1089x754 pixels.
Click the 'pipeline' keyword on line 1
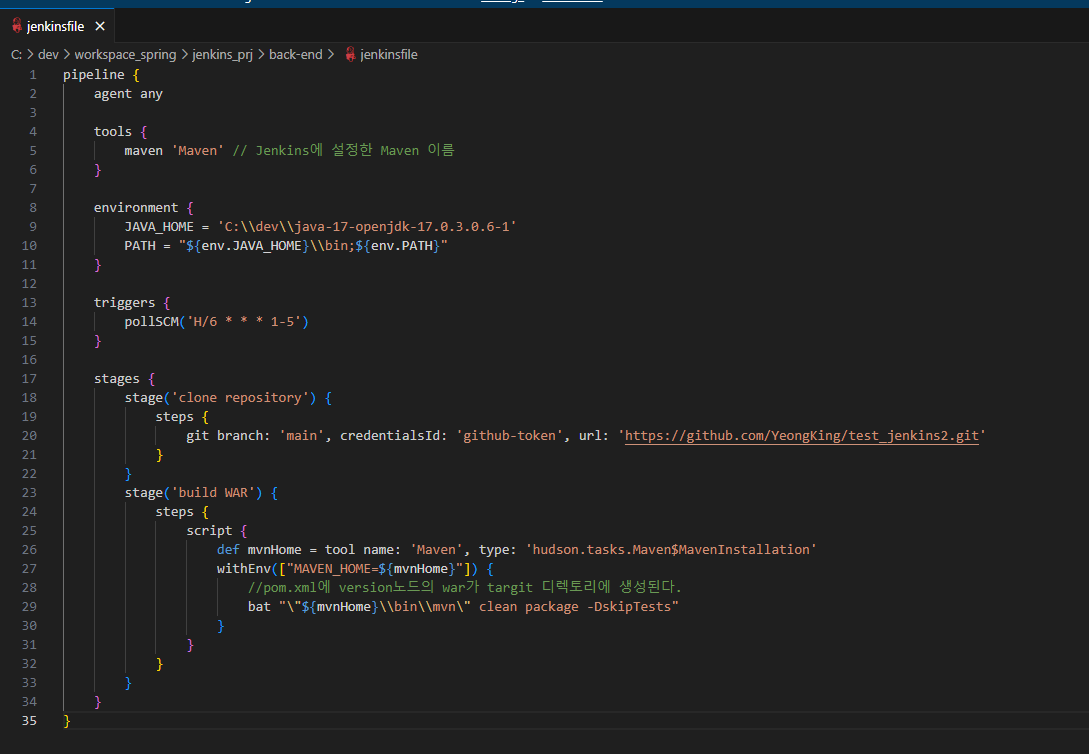tap(94, 74)
